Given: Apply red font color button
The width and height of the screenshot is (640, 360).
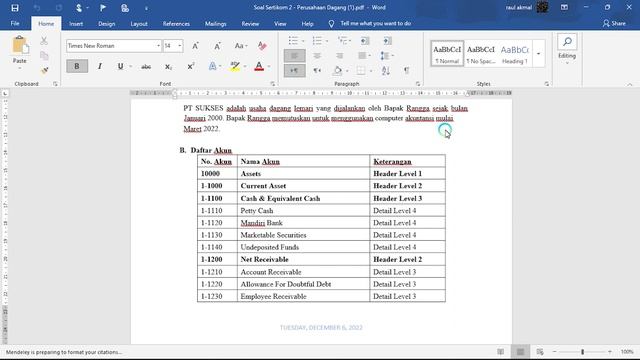Looking at the screenshot, I should [x=259, y=67].
